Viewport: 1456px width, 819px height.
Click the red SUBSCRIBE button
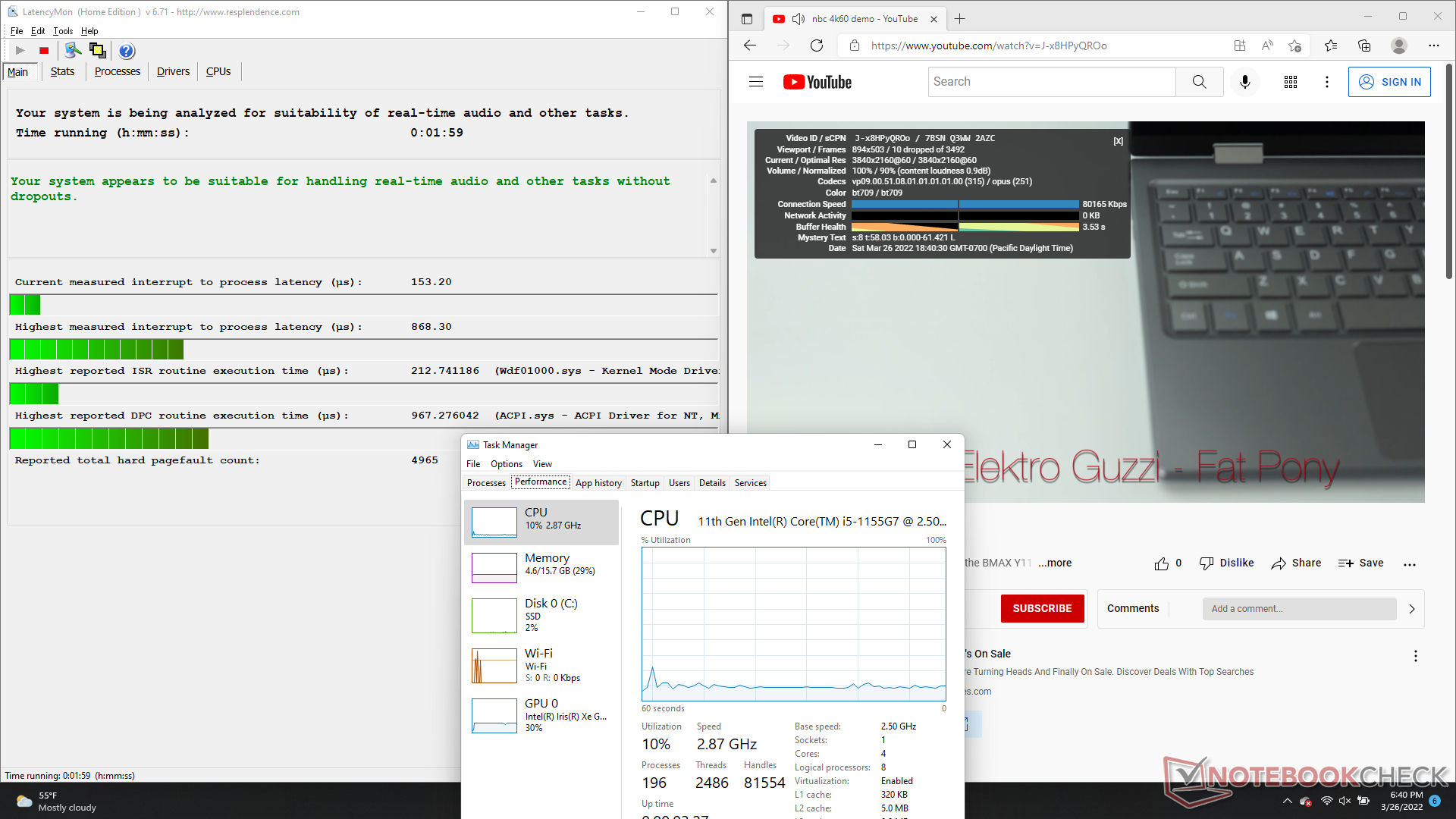pos(1042,608)
